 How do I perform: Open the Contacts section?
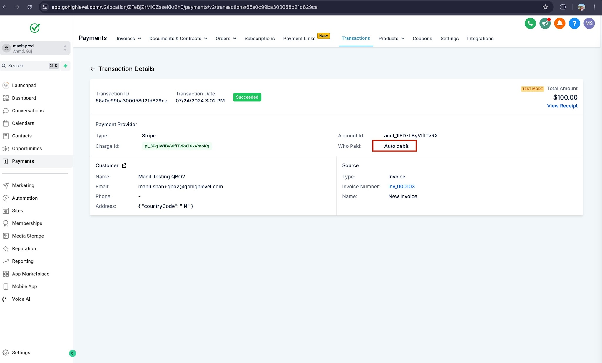tap(22, 136)
